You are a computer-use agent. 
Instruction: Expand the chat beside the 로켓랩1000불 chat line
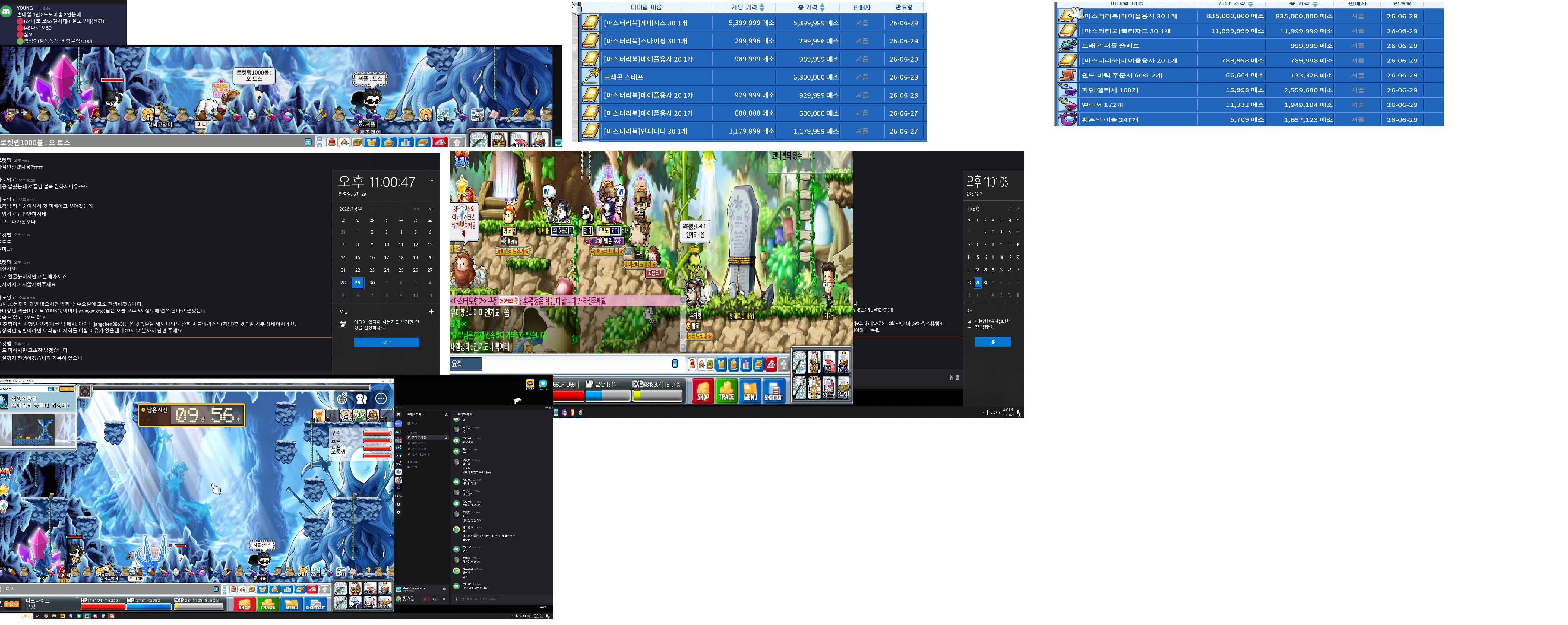tap(308, 142)
